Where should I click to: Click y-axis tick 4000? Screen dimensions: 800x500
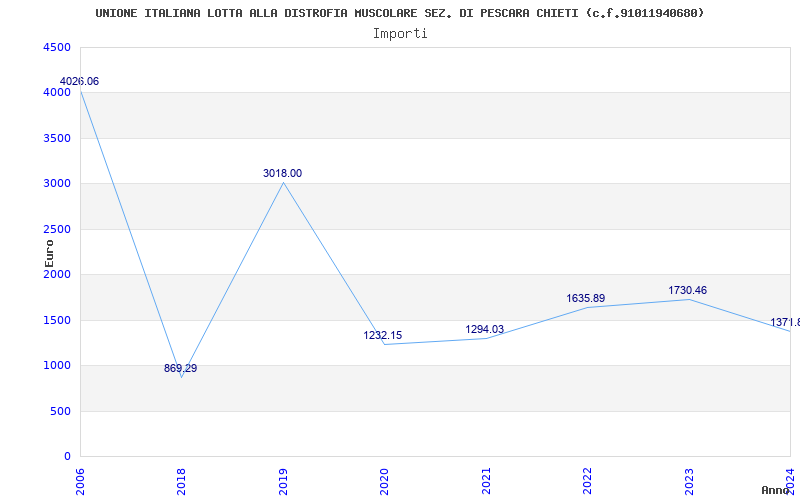pyautogui.click(x=57, y=93)
